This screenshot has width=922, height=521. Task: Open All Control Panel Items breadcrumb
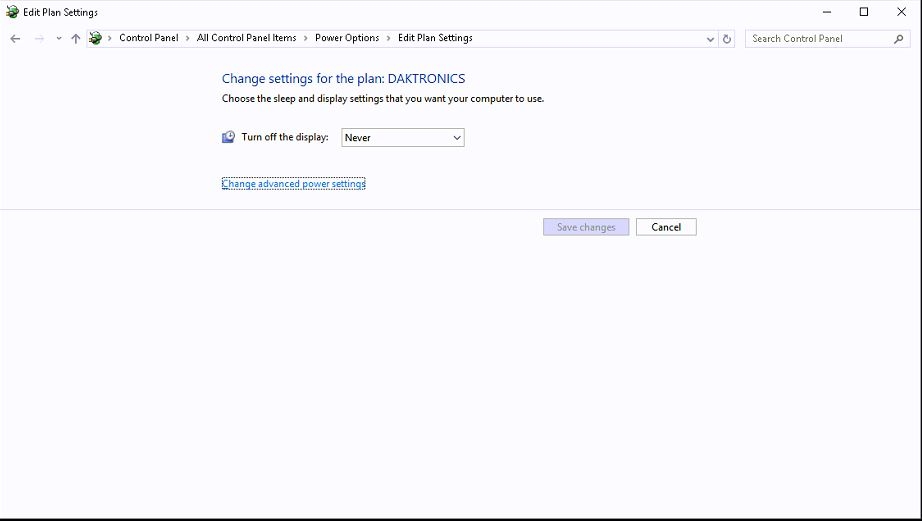pyautogui.click(x=246, y=38)
